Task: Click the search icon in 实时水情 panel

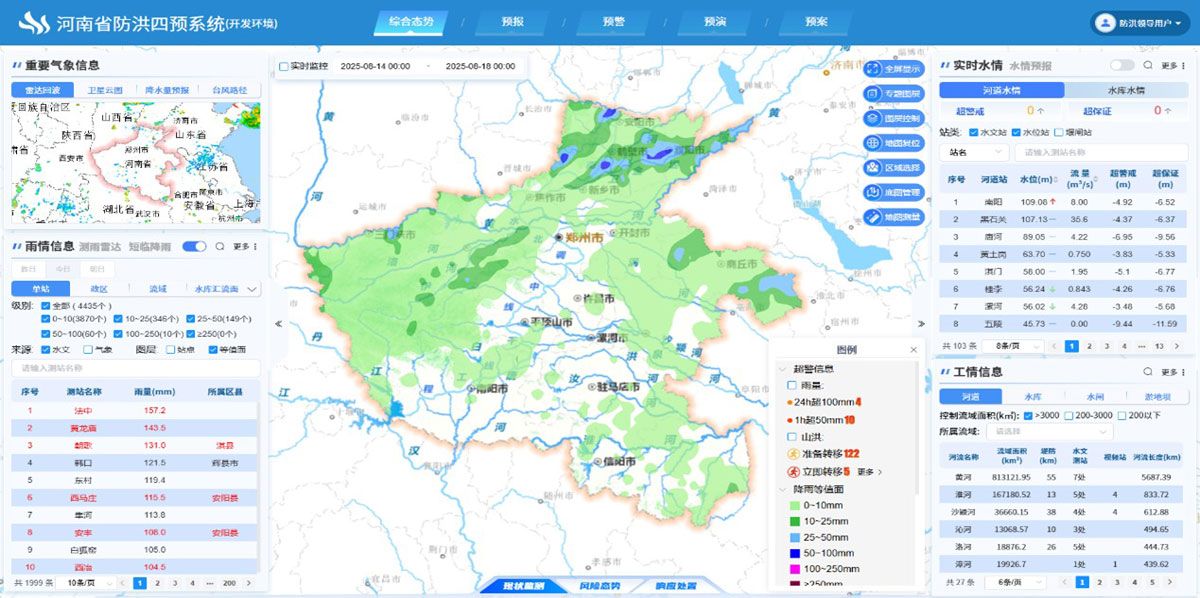Action: click(x=1148, y=66)
